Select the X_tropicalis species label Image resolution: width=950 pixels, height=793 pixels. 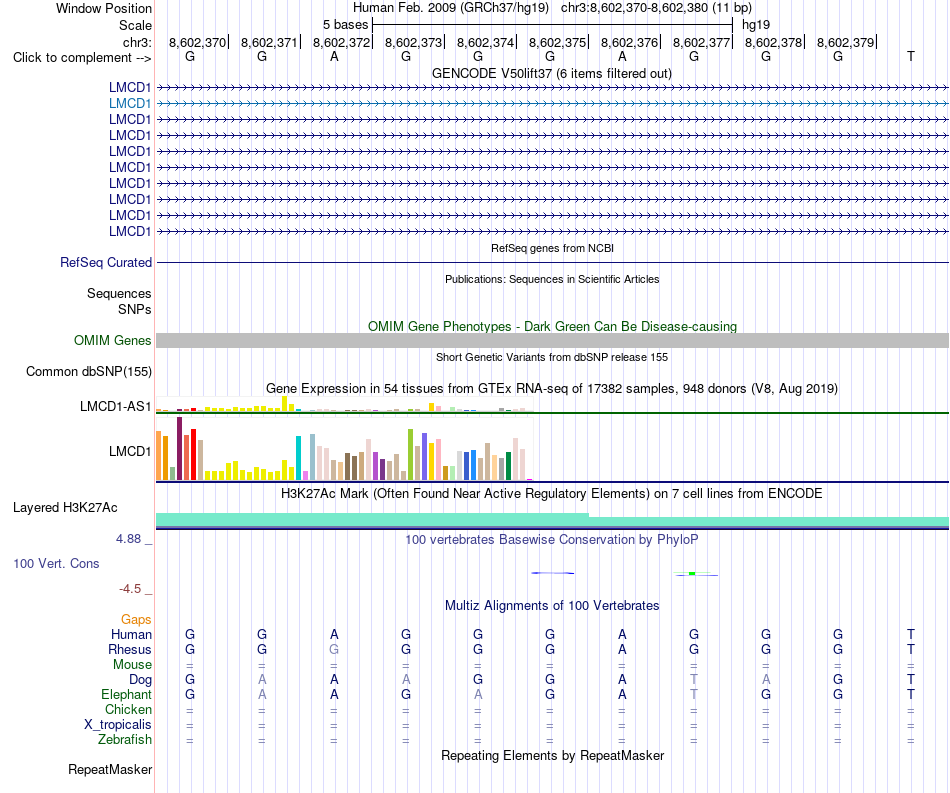[x=118, y=725]
